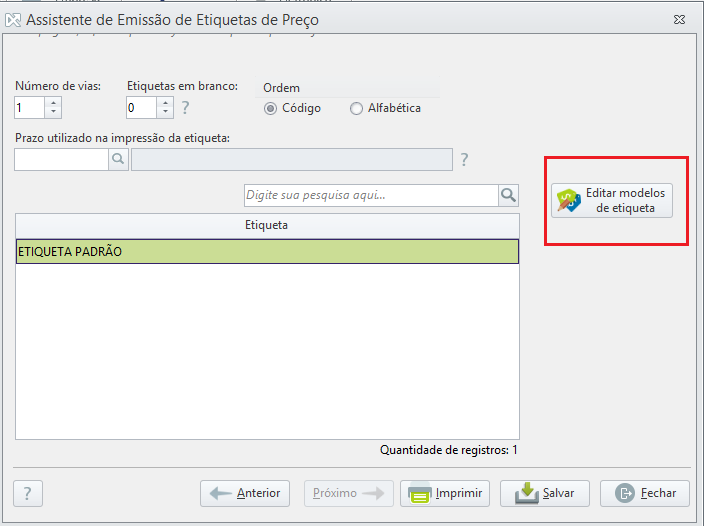Save with the Salvar button
Screen dimensions: 704x526
point(545,493)
